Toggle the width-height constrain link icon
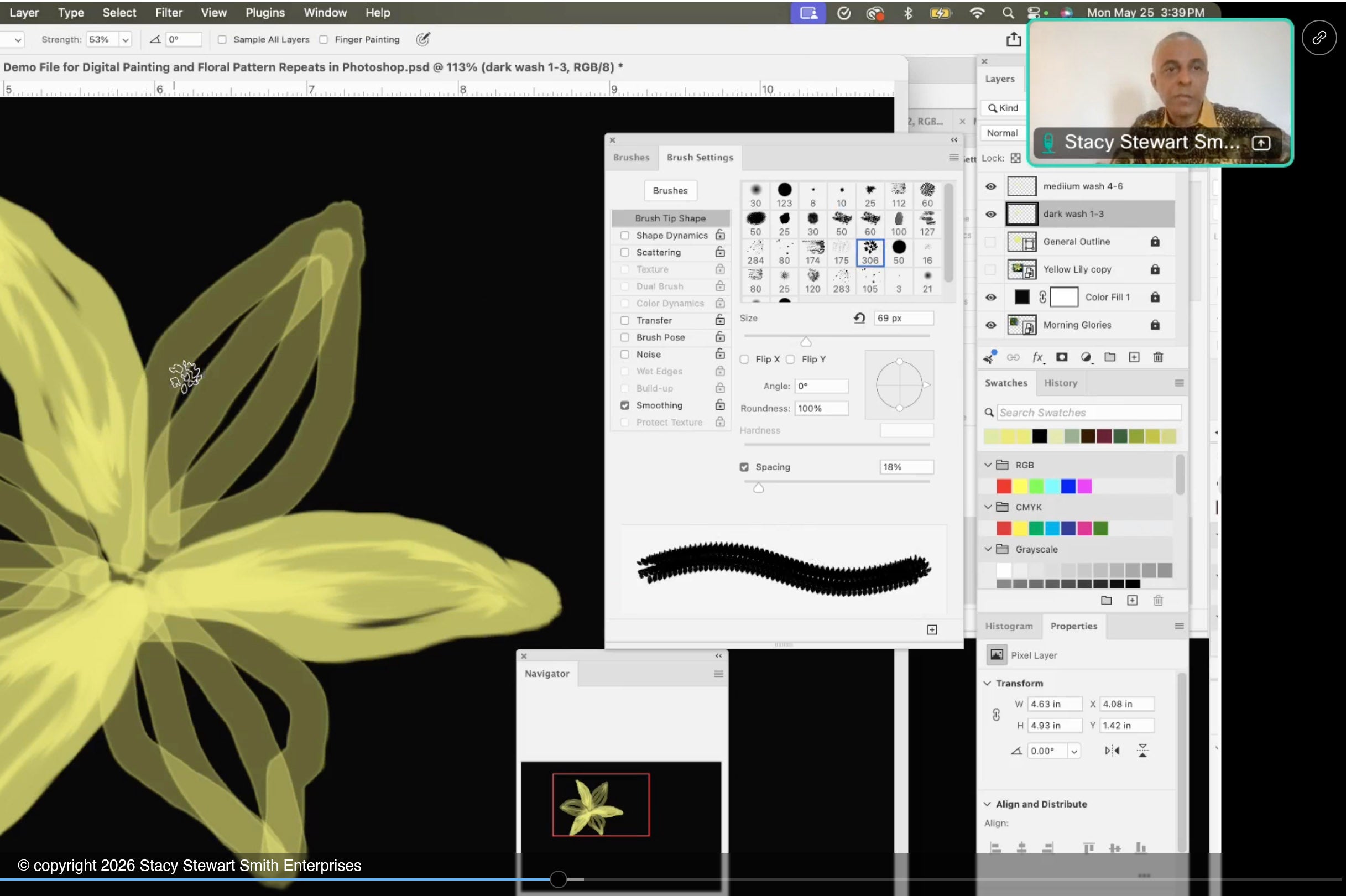Image resolution: width=1346 pixels, height=896 pixels. pyautogui.click(x=996, y=714)
